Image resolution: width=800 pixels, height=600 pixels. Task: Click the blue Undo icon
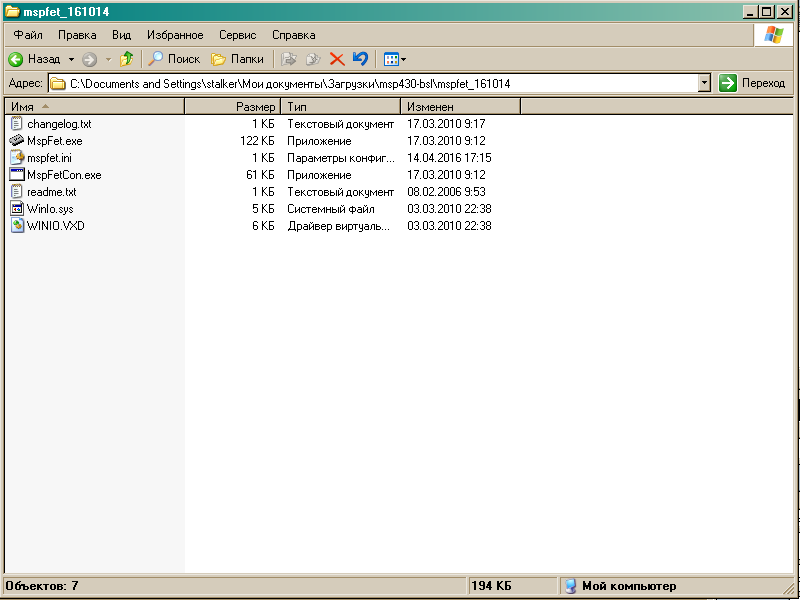click(x=360, y=59)
